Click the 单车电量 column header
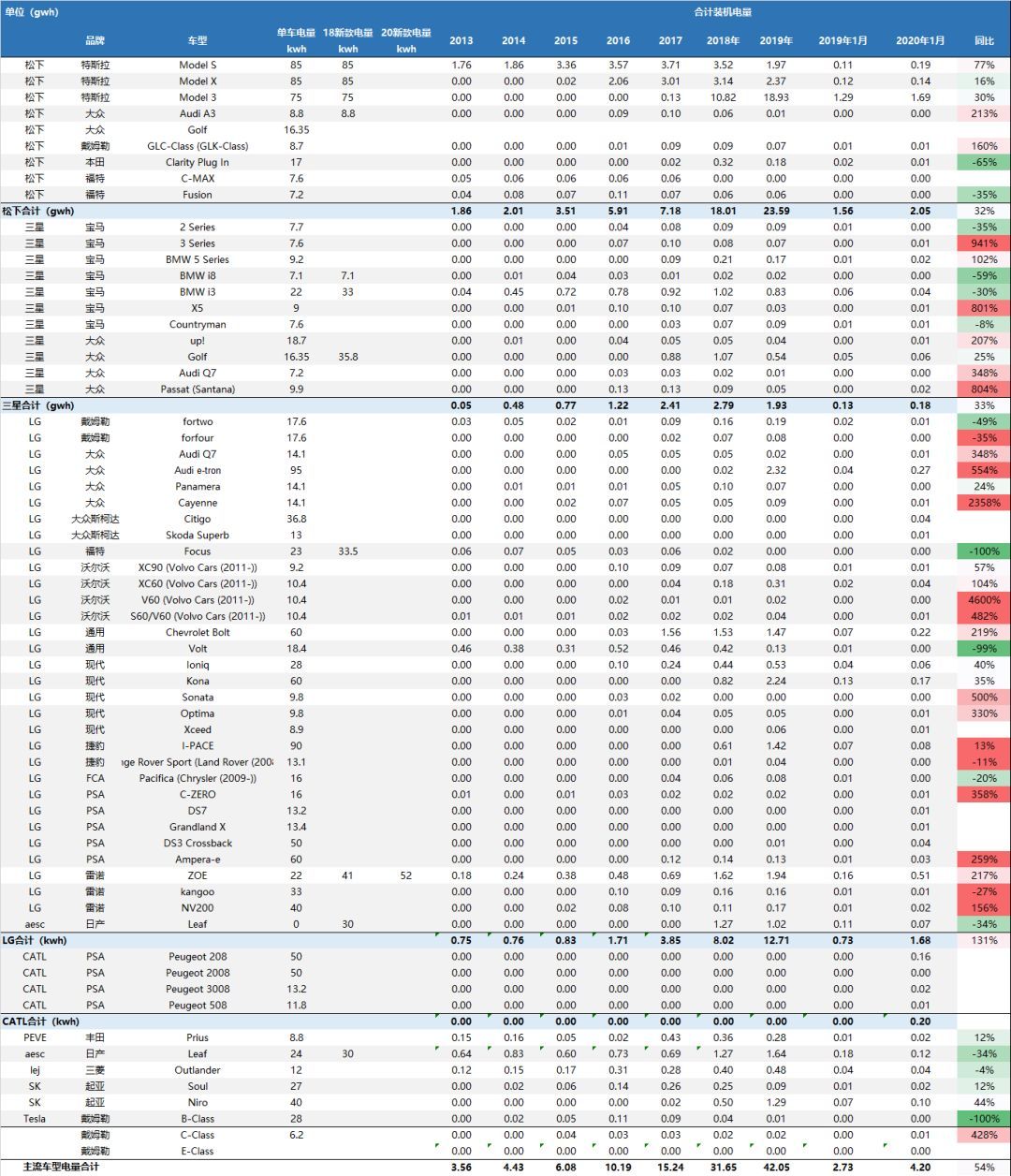 pos(296,33)
